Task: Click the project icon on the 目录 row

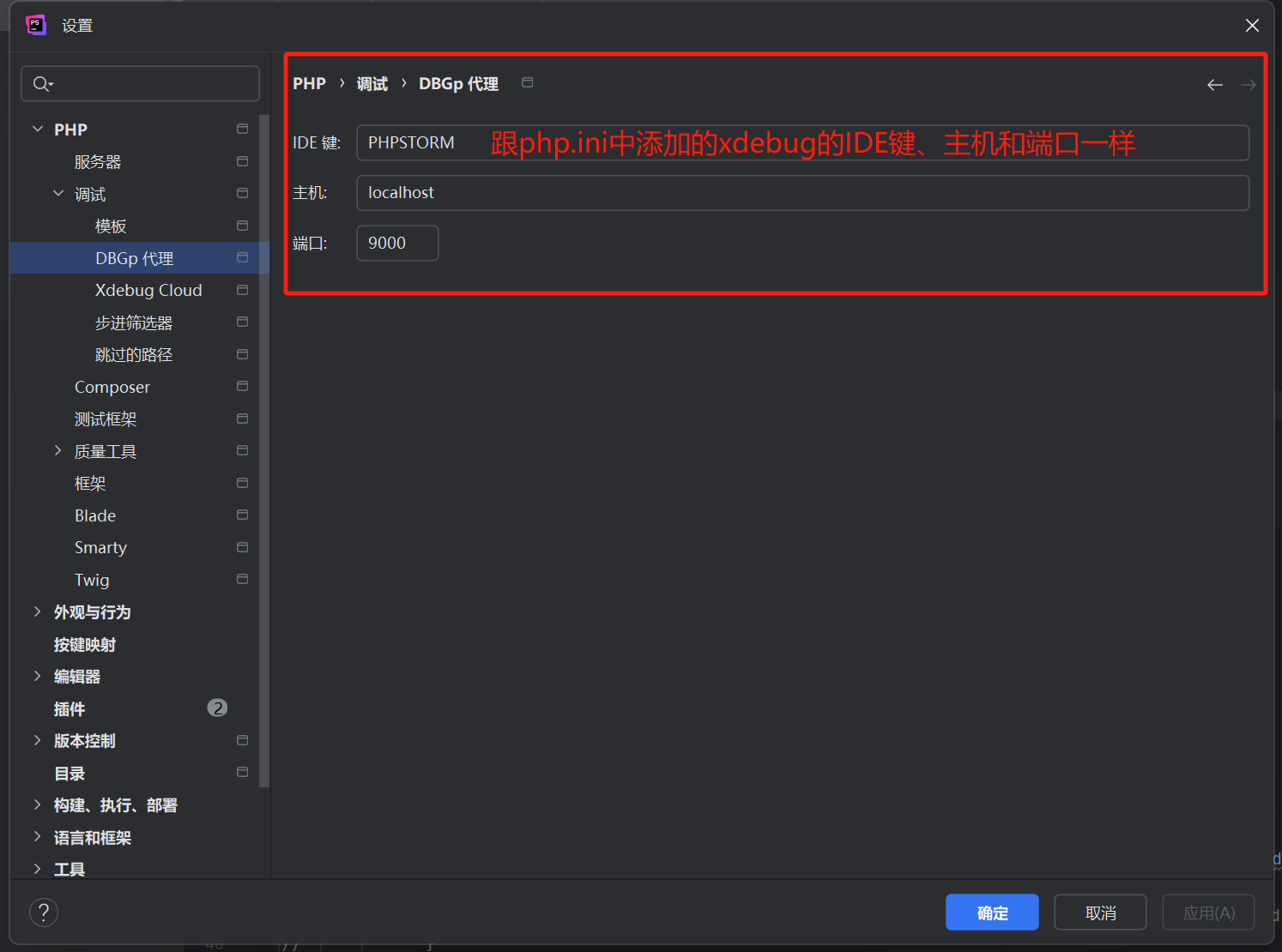Action: pyautogui.click(x=243, y=772)
